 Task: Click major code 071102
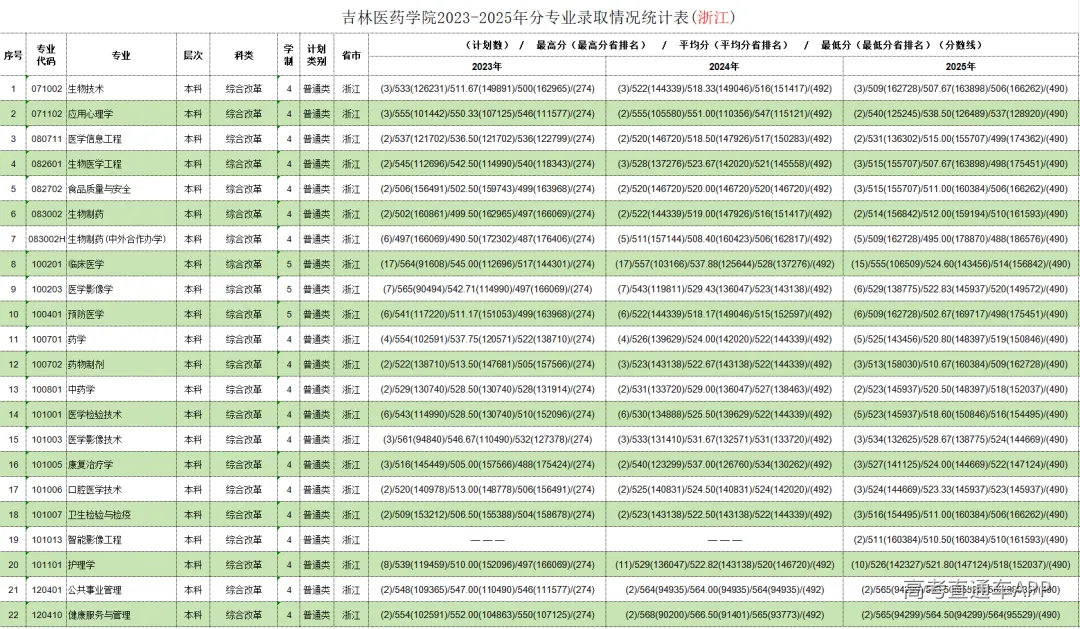(x=46, y=114)
